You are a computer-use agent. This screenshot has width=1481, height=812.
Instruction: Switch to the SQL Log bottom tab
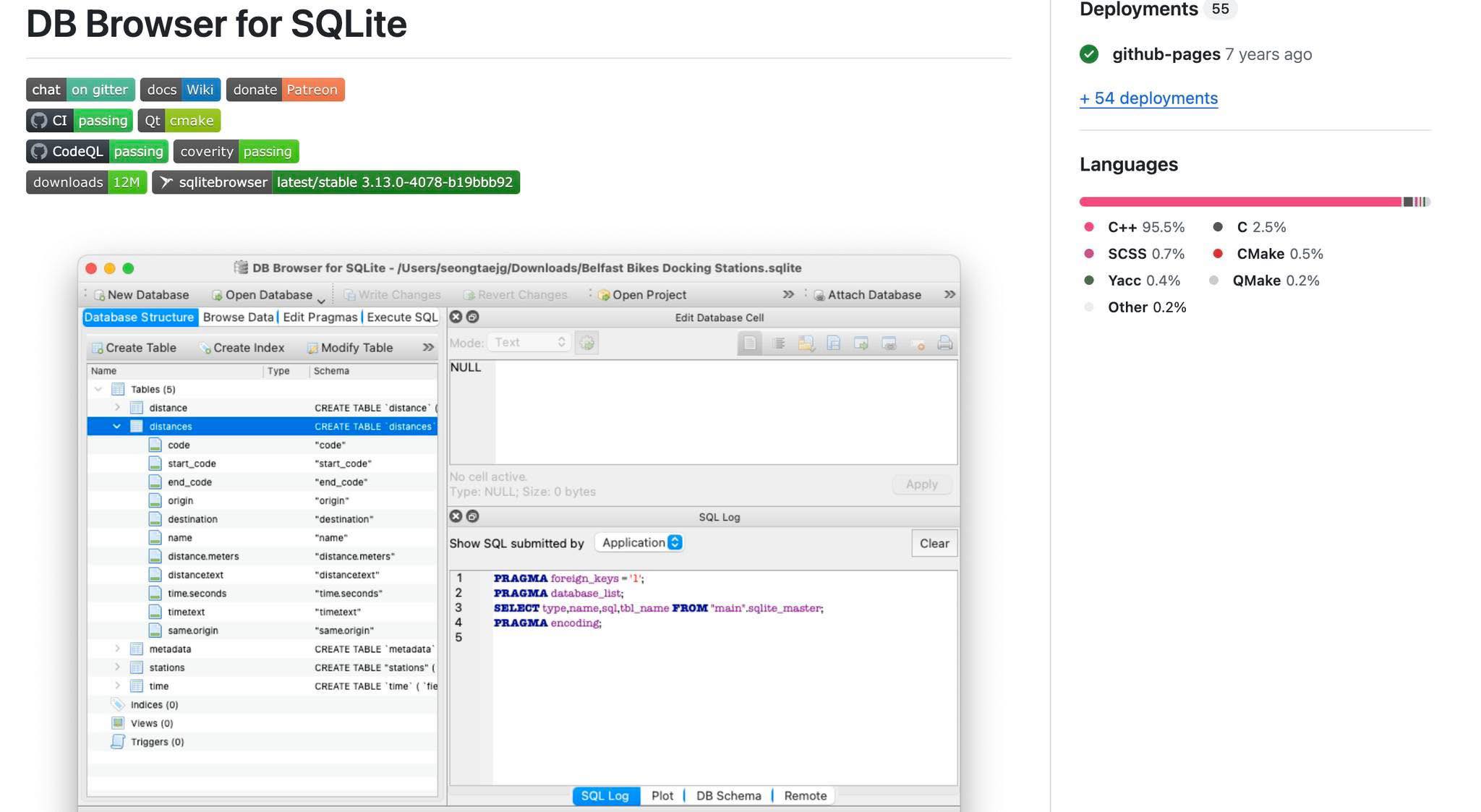click(x=605, y=796)
